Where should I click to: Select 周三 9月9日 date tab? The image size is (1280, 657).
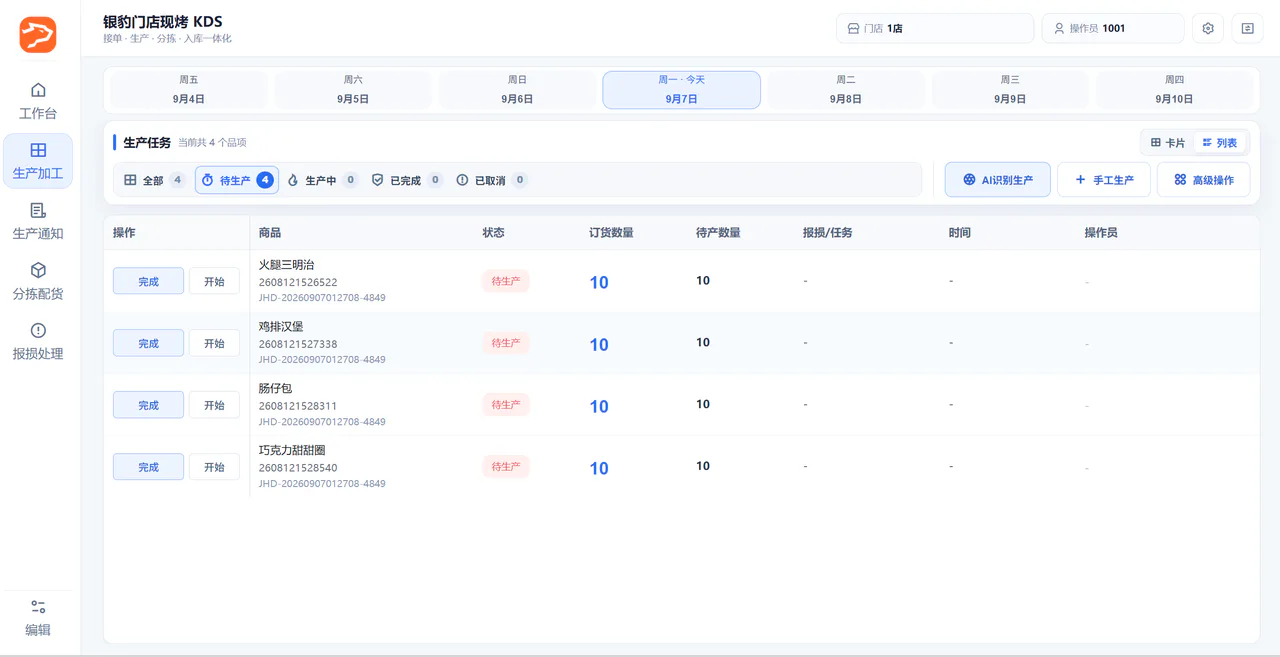(1010, 90)
